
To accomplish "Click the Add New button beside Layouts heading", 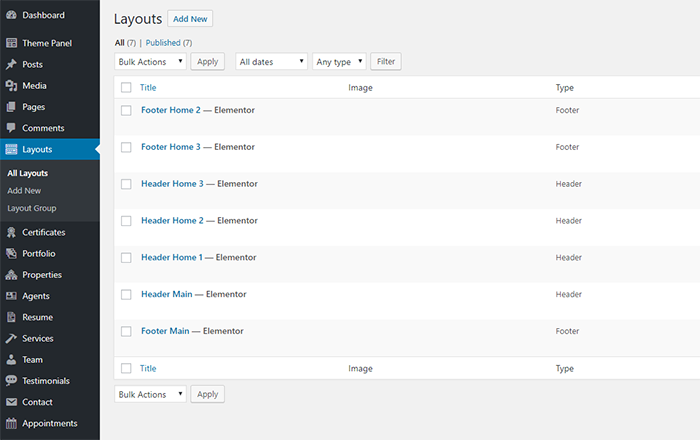I will 190,19.
